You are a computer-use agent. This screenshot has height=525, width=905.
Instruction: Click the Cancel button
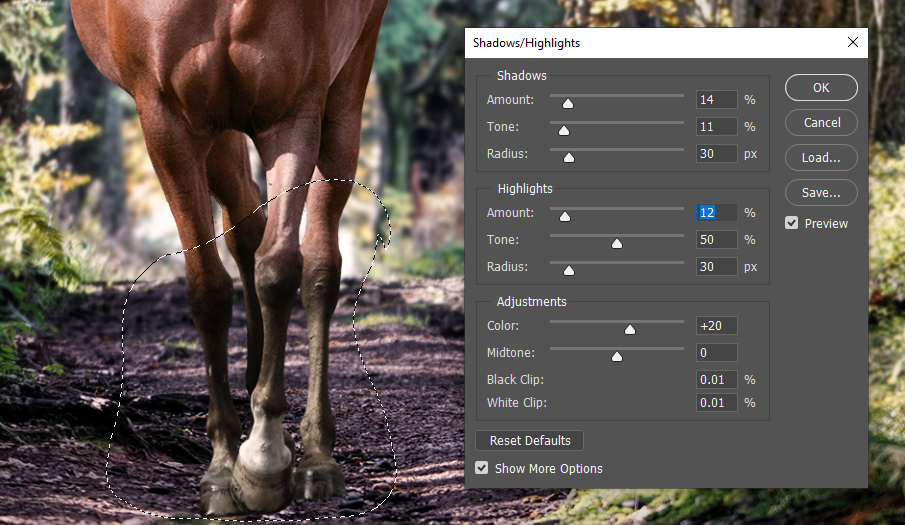coord(821,122)
